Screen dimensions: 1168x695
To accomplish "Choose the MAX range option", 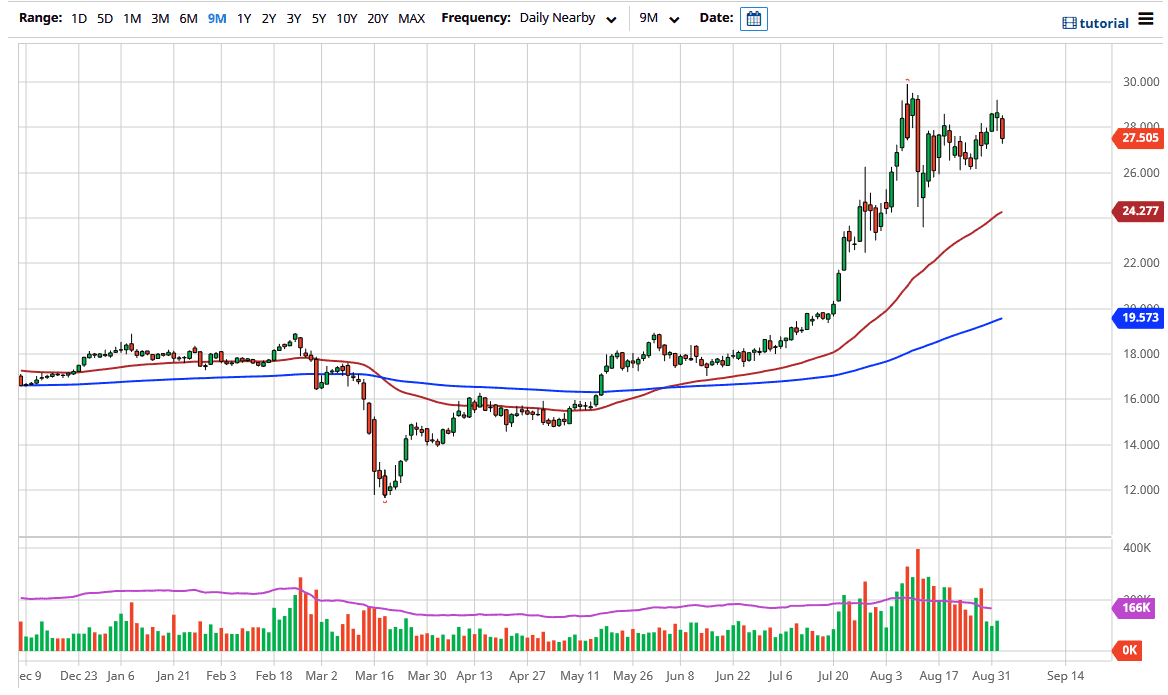I will [411, 19].
